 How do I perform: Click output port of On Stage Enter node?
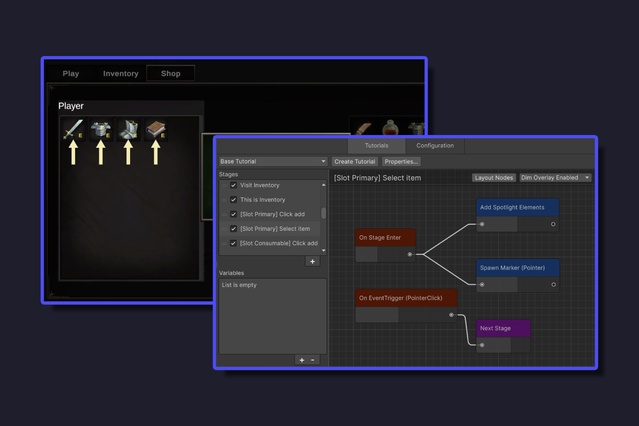pyautogui.click(x=410, y=254)
